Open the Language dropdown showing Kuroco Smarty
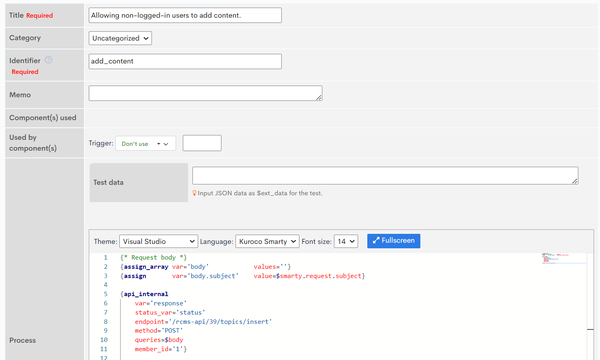600x360 pixels. pyautogui.click(x=267, y=241)
